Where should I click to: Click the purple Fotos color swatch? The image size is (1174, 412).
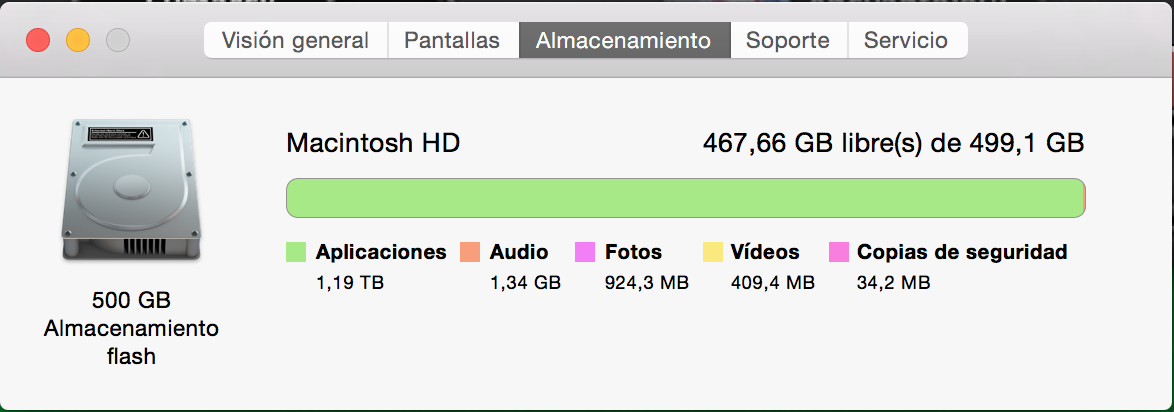(586, 252)
